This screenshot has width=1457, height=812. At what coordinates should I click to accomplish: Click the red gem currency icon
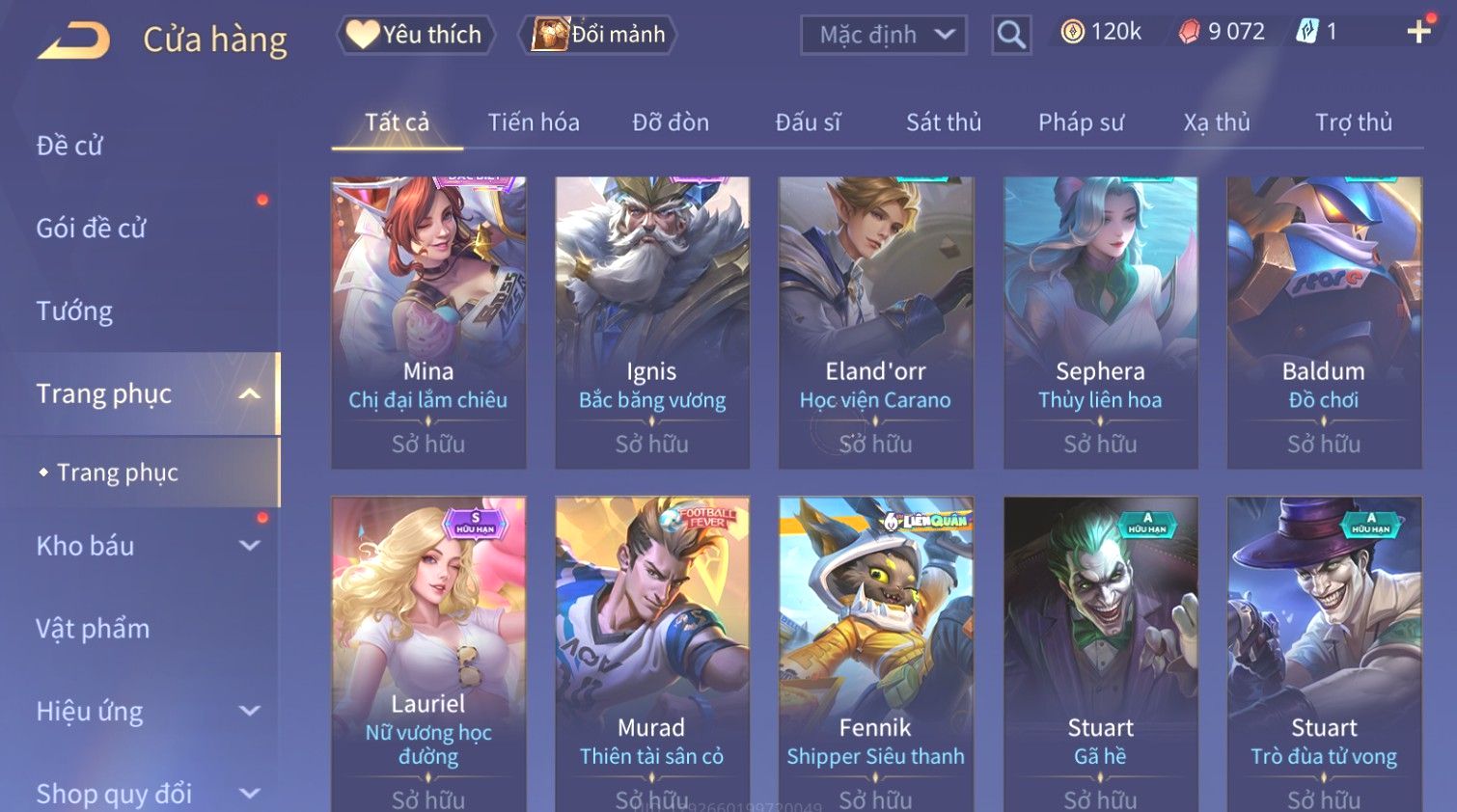tap(1189, 32)
